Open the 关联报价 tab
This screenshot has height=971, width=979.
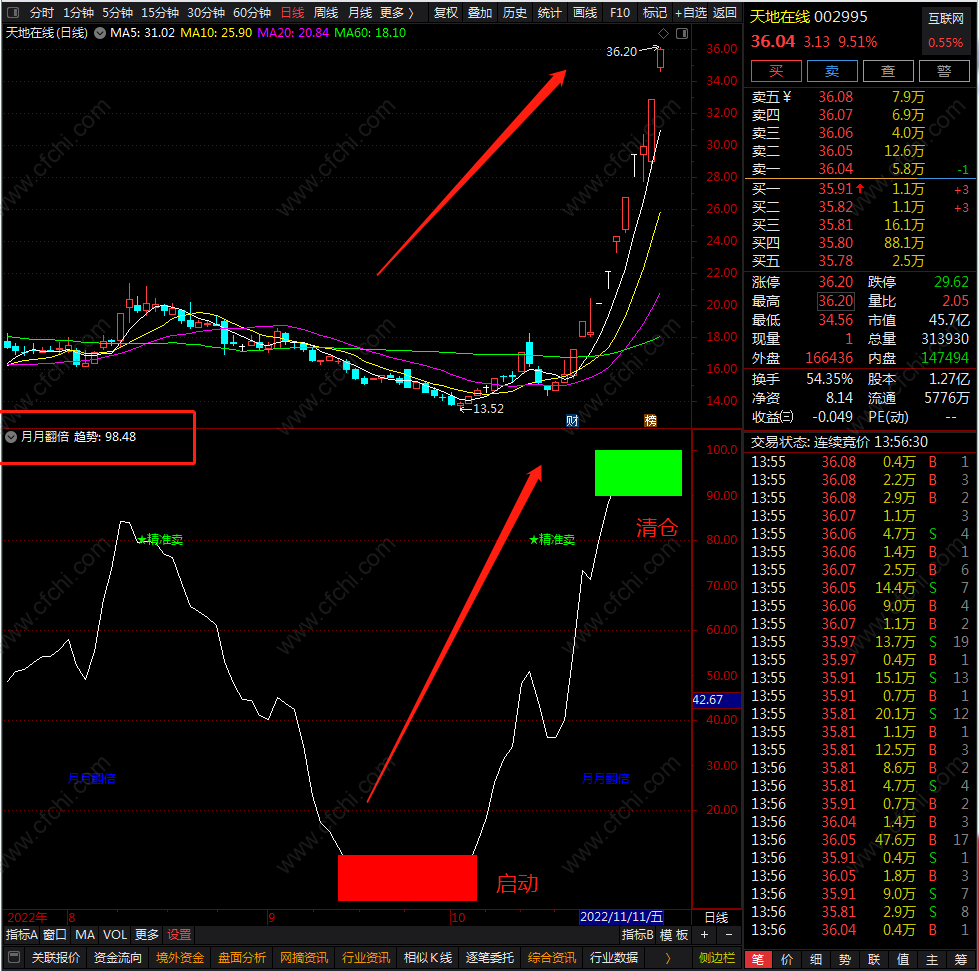coord(56,958)
